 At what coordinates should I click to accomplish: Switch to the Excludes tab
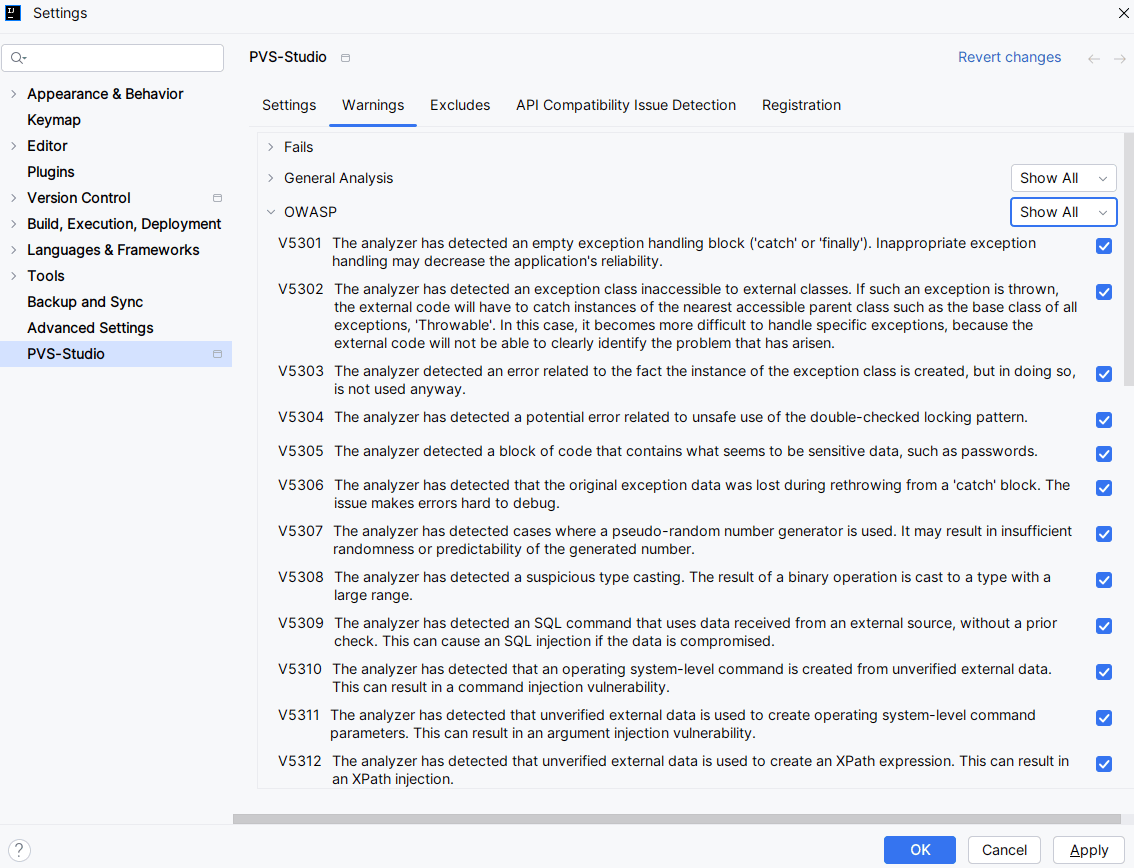point(460,105)
